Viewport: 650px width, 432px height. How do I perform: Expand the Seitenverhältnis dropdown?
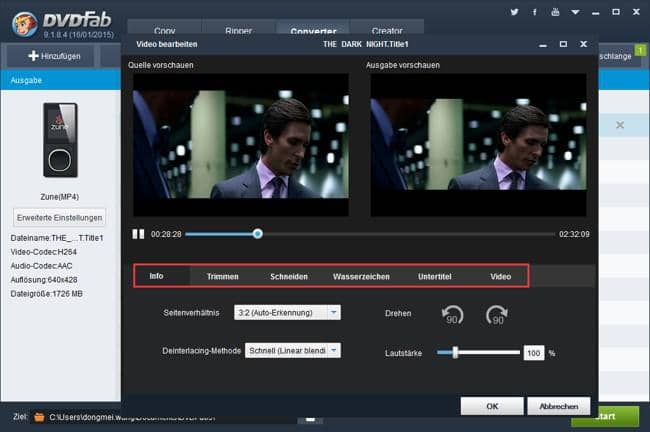[x=334, y=313]
